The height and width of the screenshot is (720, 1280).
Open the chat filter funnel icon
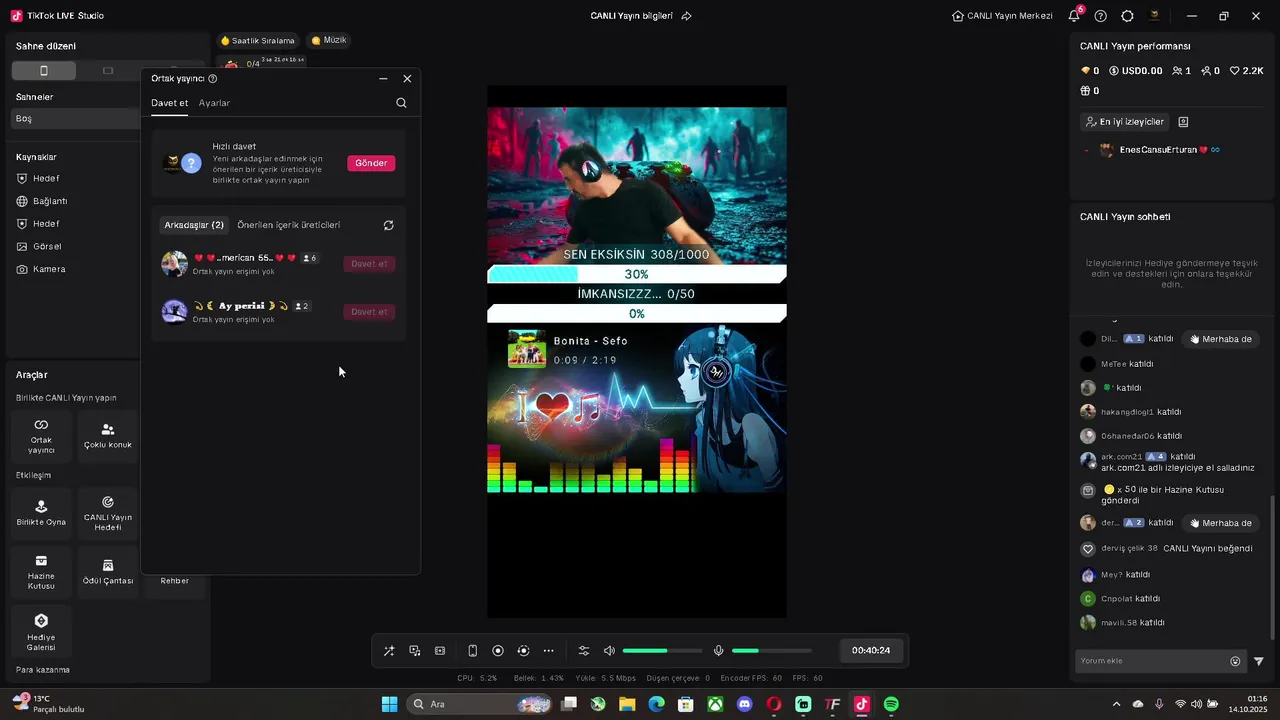(1259, 661)
